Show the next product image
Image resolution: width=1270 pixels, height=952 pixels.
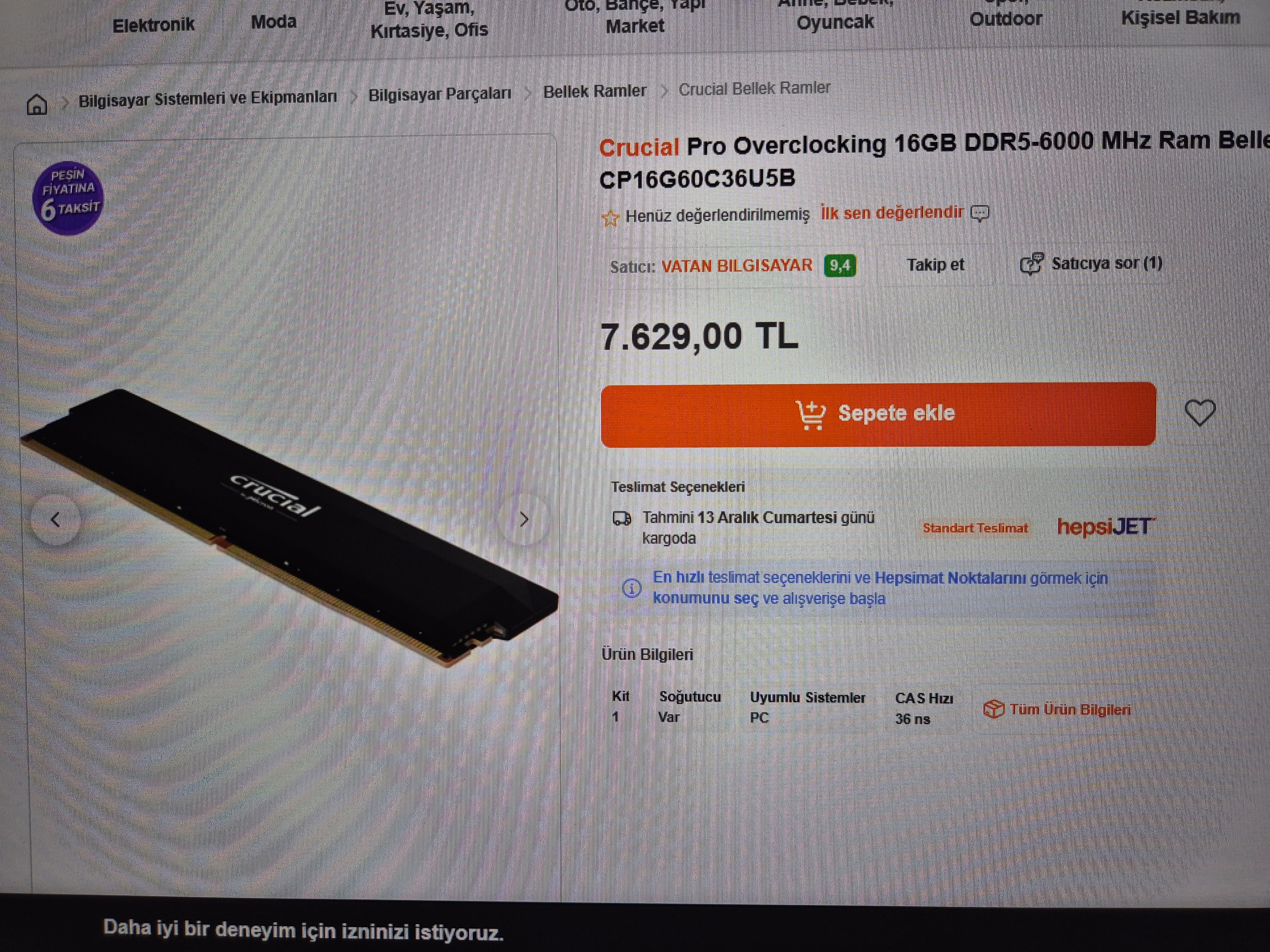(x=523, y=519)
